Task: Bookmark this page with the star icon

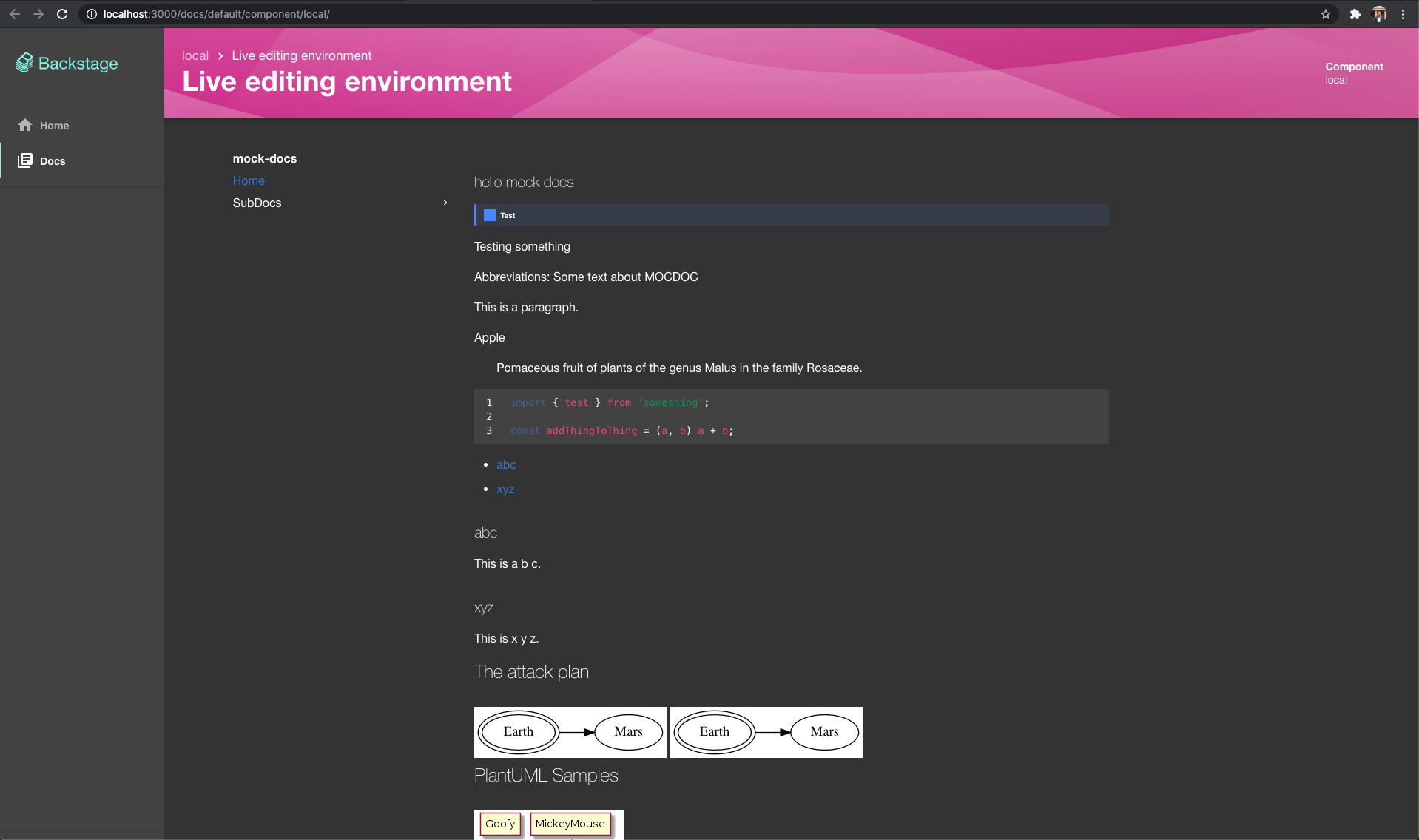Action: [1325, 14]
